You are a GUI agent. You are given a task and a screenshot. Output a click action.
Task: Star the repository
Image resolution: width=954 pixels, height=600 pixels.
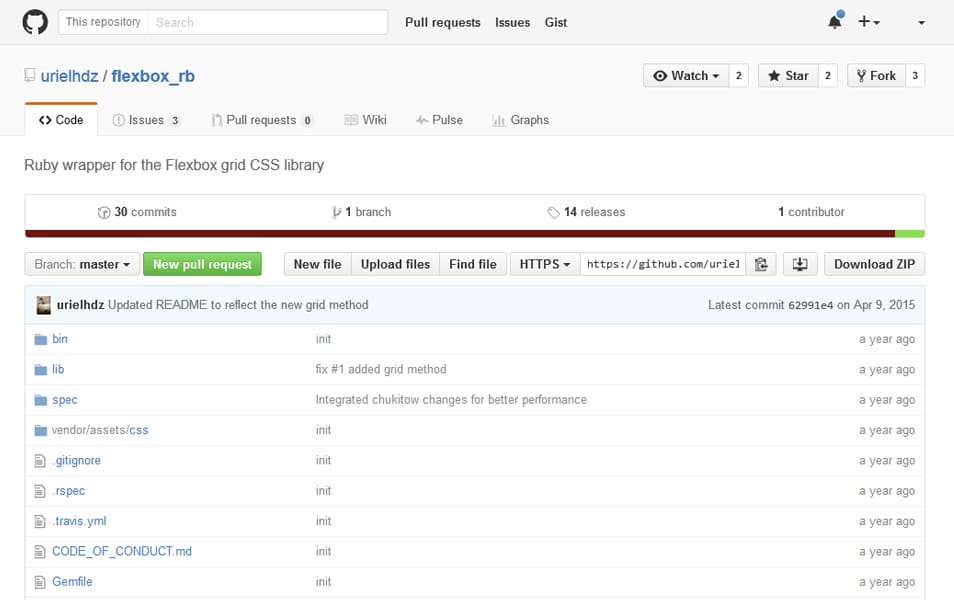[788, 75]
